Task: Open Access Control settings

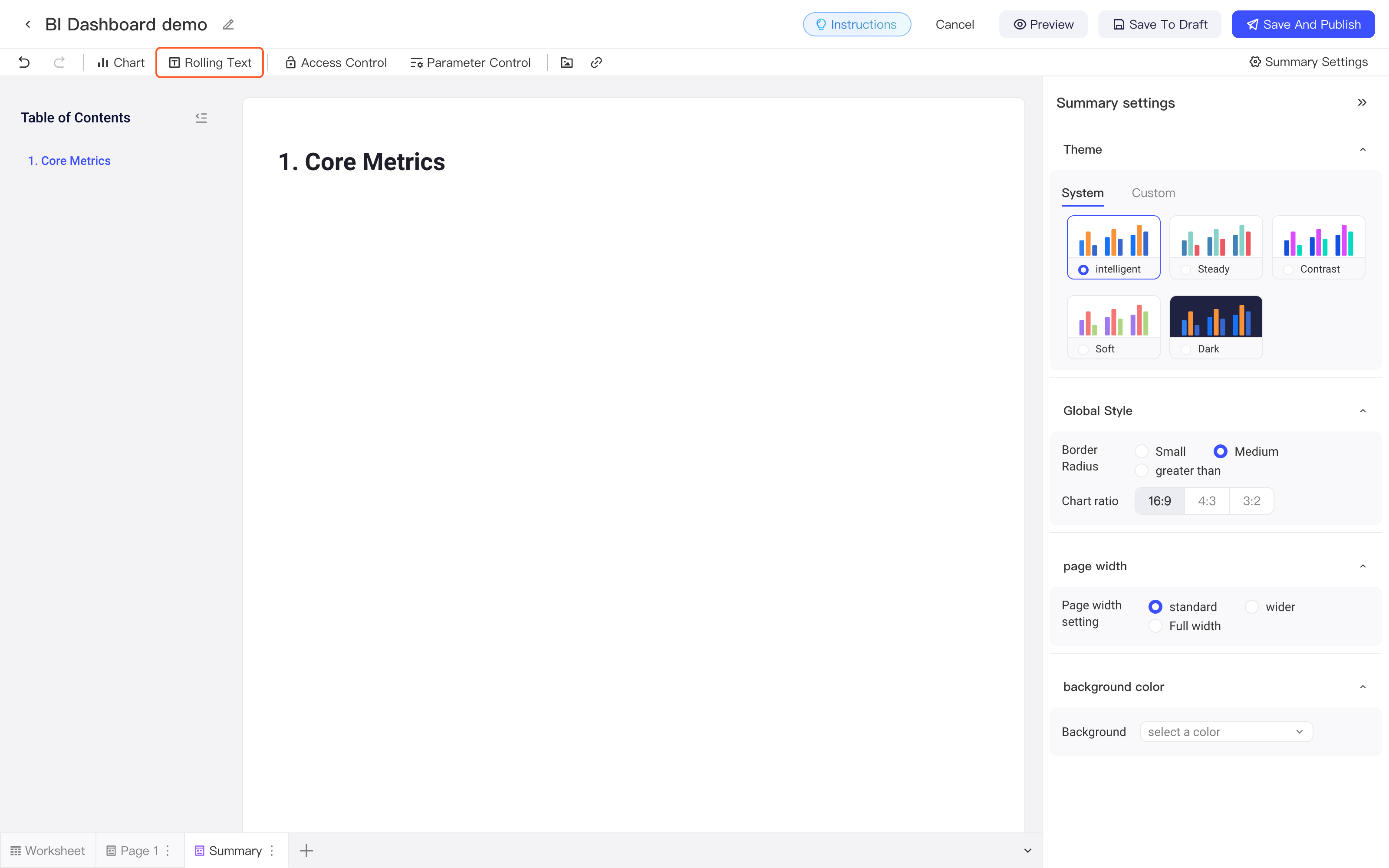Action: coord(336,62)
